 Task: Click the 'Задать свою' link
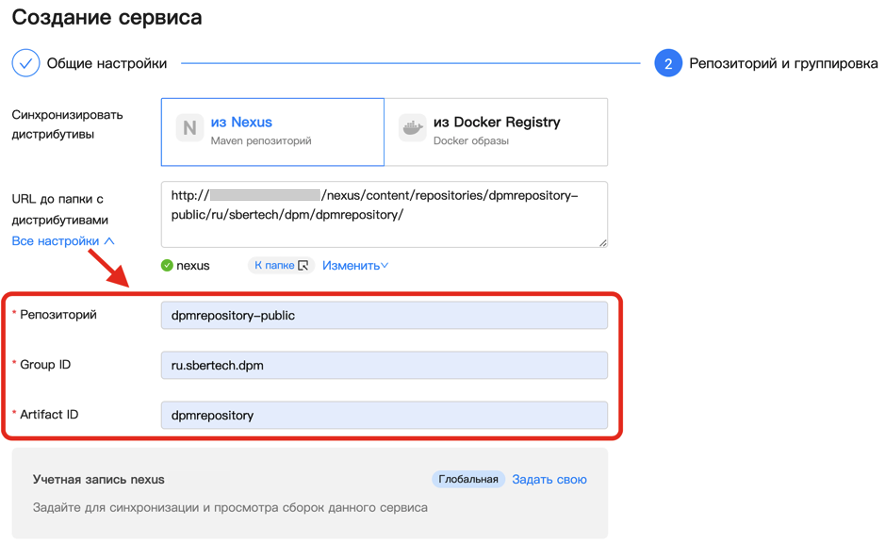point(549,480)
